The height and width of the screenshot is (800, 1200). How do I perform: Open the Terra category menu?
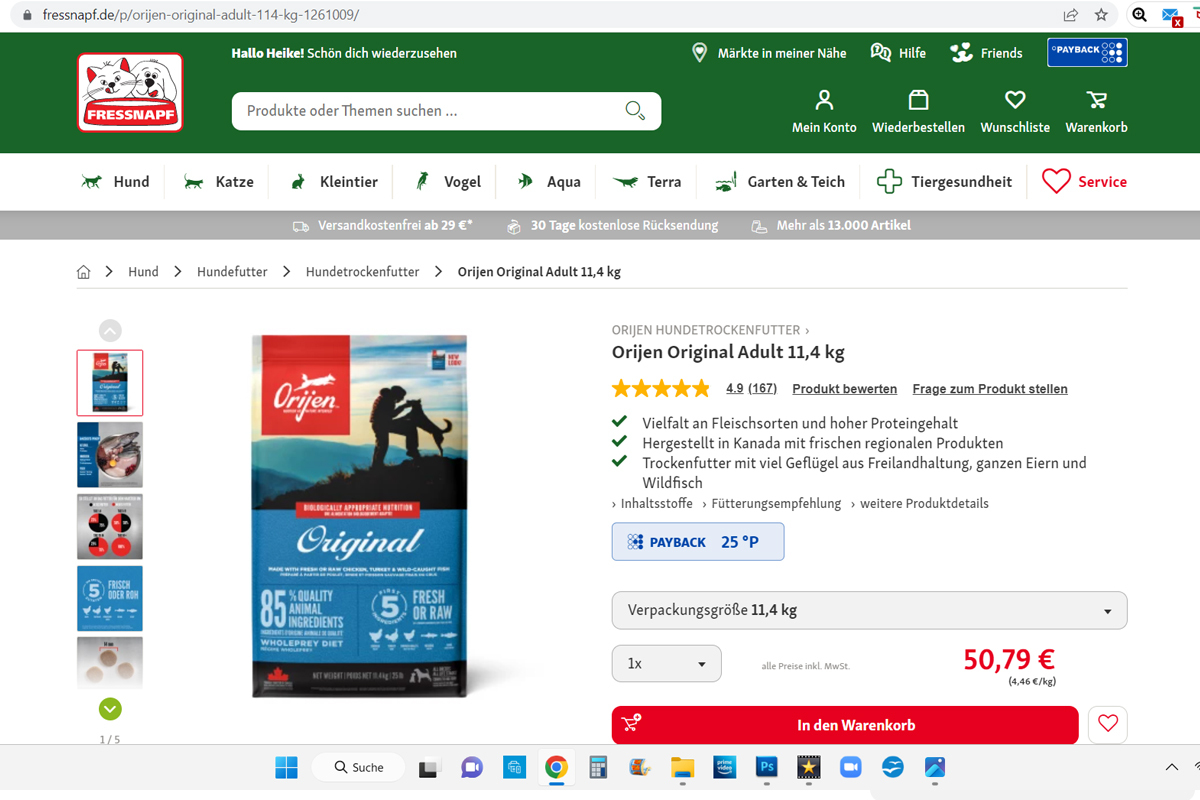pos(647,182)
